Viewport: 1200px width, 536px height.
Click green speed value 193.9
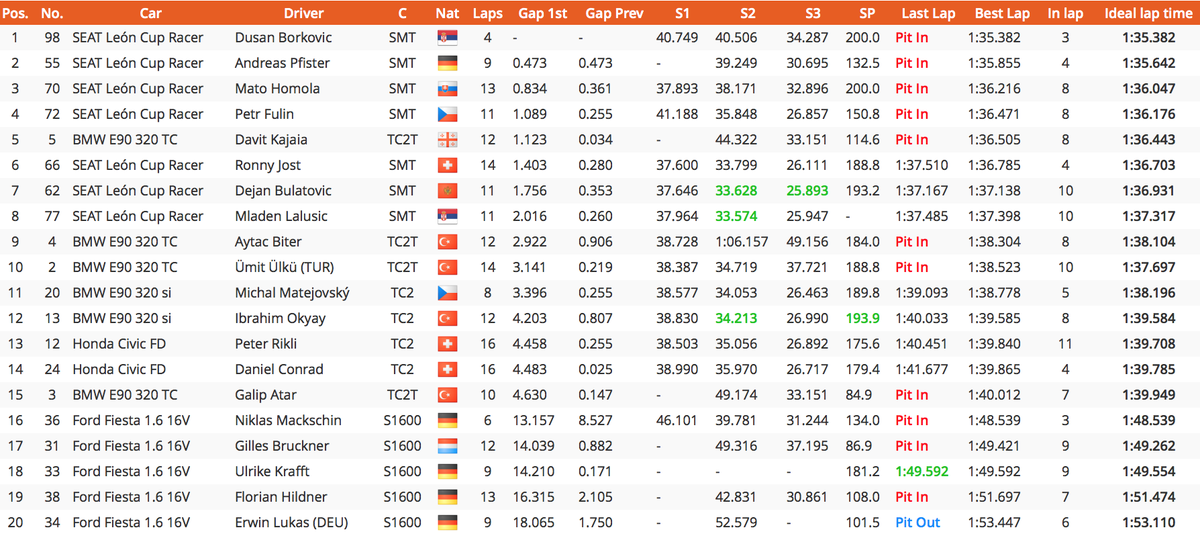tap(863, 318)
